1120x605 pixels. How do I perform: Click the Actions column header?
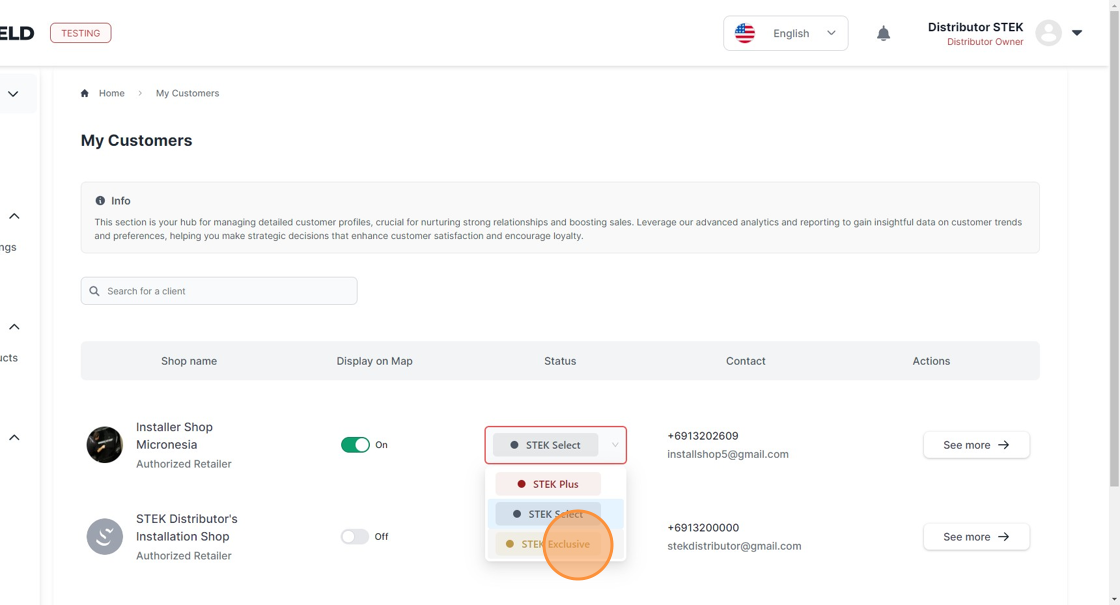point(931,361)
